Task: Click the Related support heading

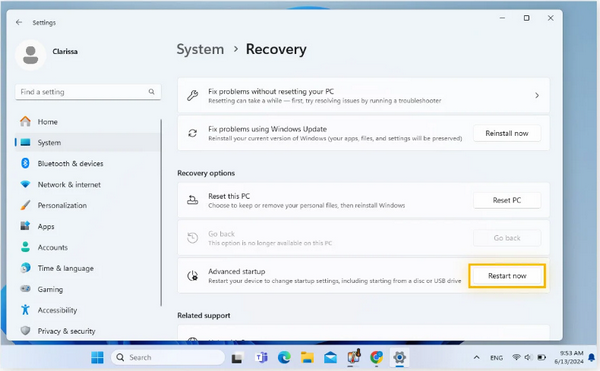Action: click(204, 316)
